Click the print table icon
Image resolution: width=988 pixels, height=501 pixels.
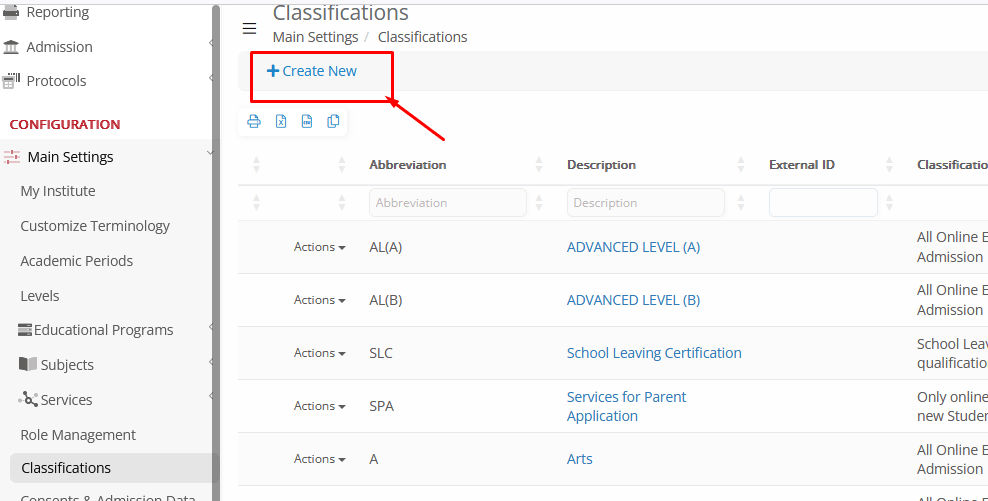tap(254, 122)
